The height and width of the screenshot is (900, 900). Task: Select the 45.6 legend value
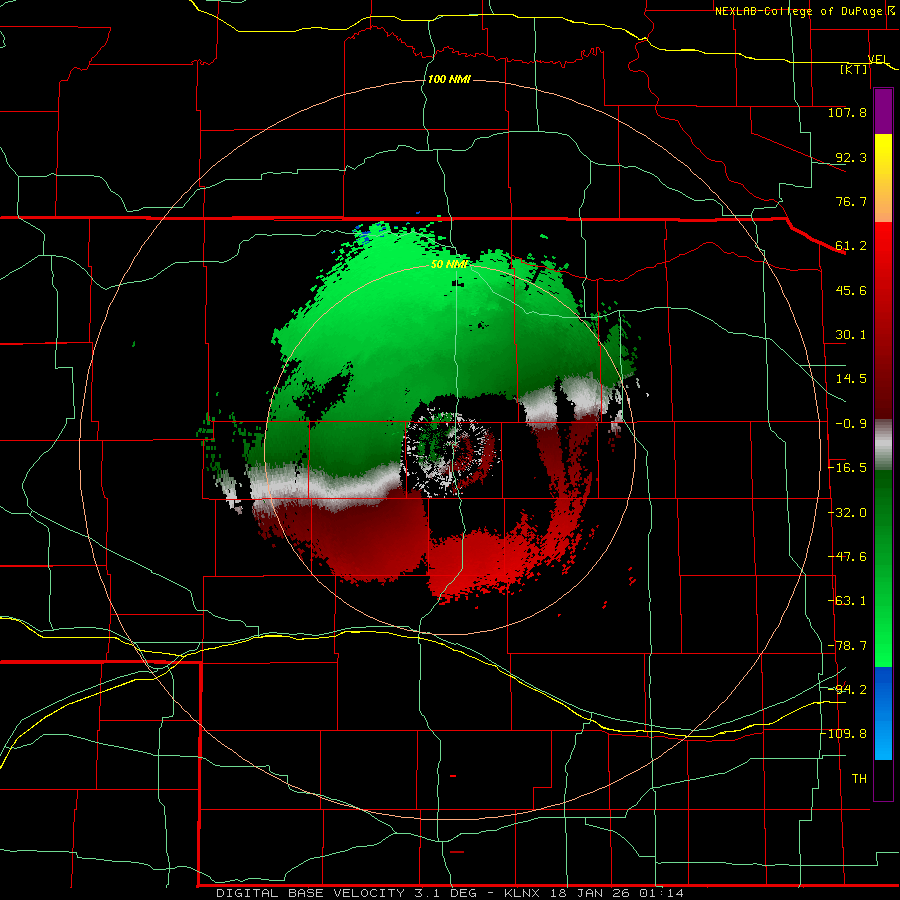point(851,290)
